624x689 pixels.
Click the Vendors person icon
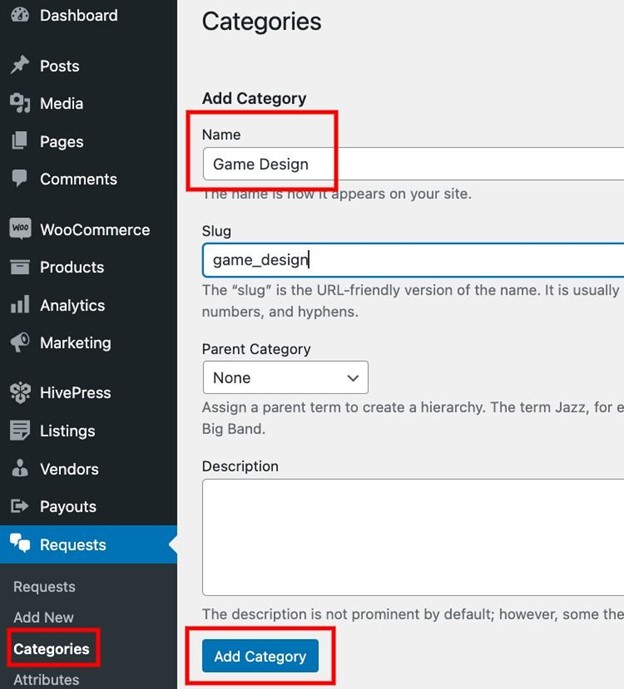[x=20, y=468]
